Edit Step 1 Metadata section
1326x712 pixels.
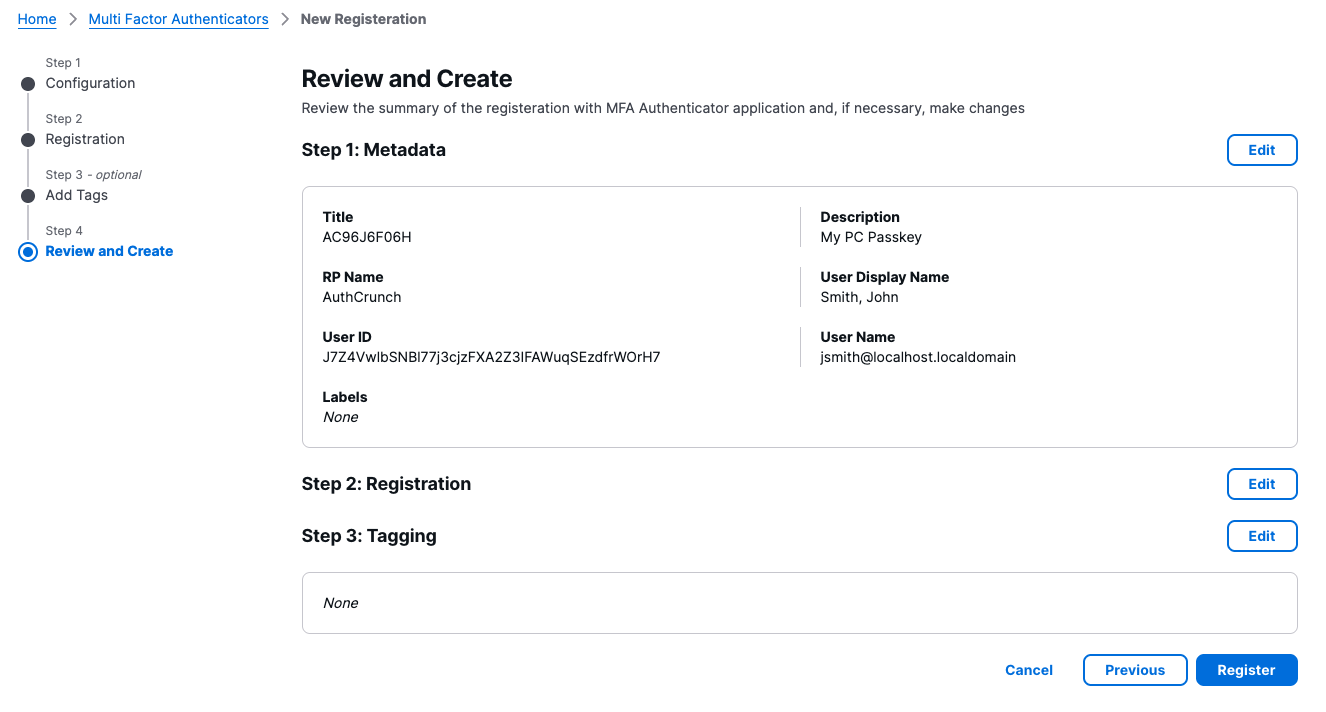[x=1261, y=150]
